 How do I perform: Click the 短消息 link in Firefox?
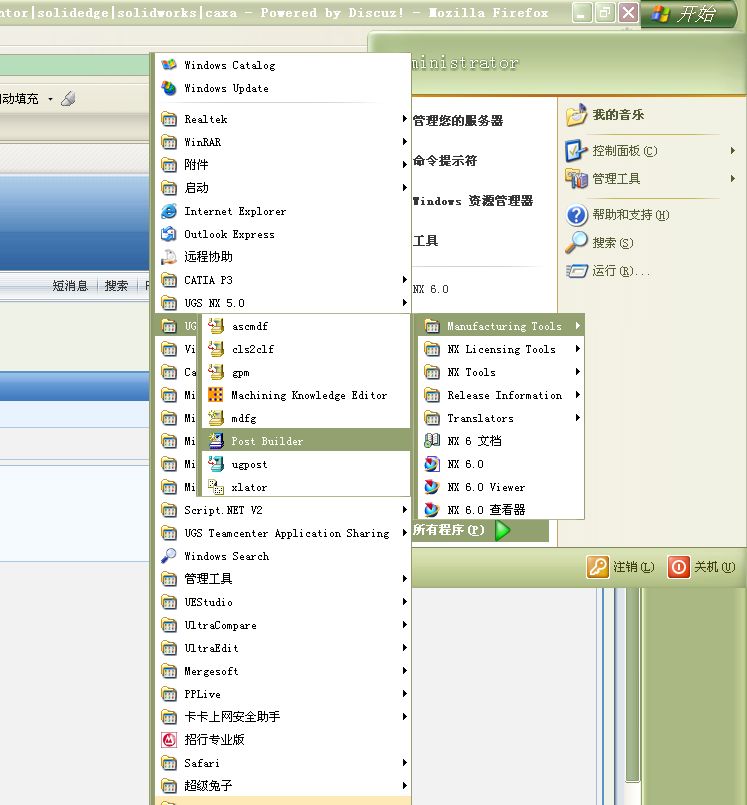70,286
